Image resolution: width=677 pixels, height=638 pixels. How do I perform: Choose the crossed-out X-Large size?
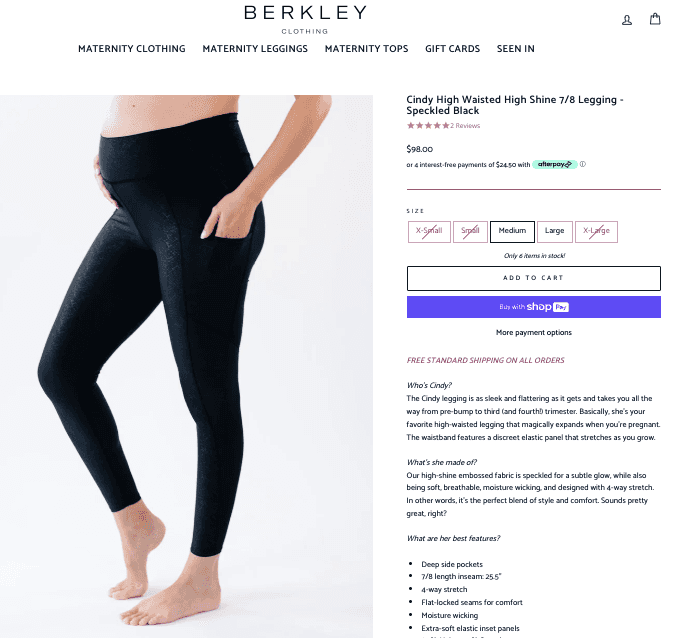click(x=596, y=232)
